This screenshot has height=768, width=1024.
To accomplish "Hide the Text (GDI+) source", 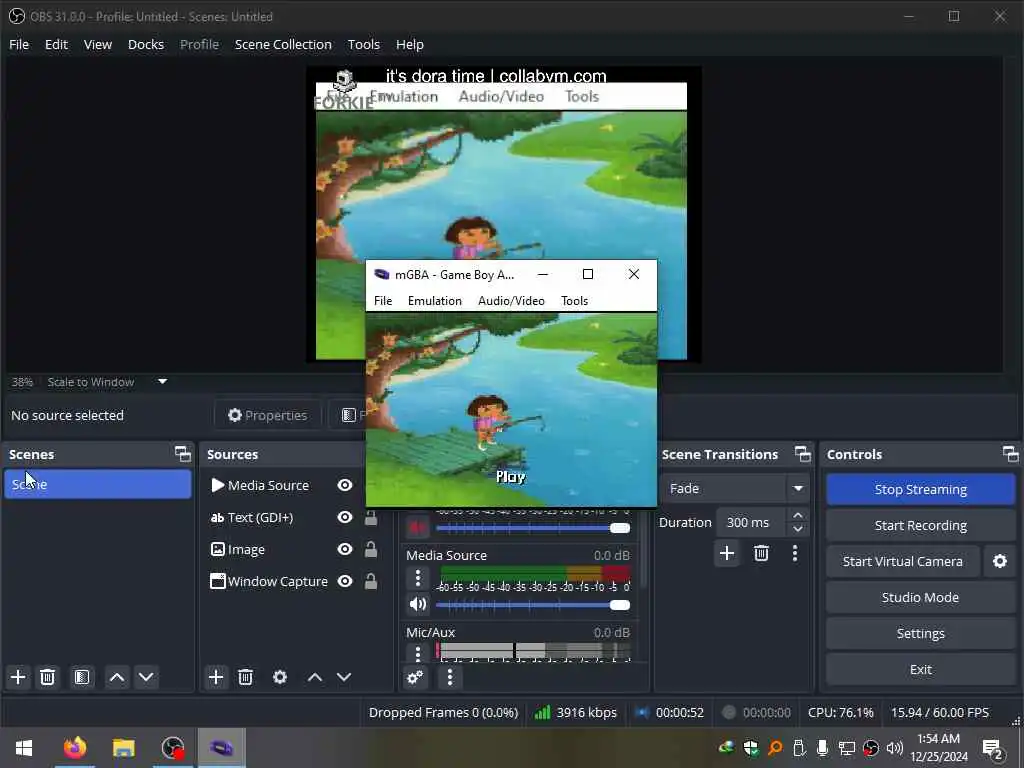I will coord(345,517).
